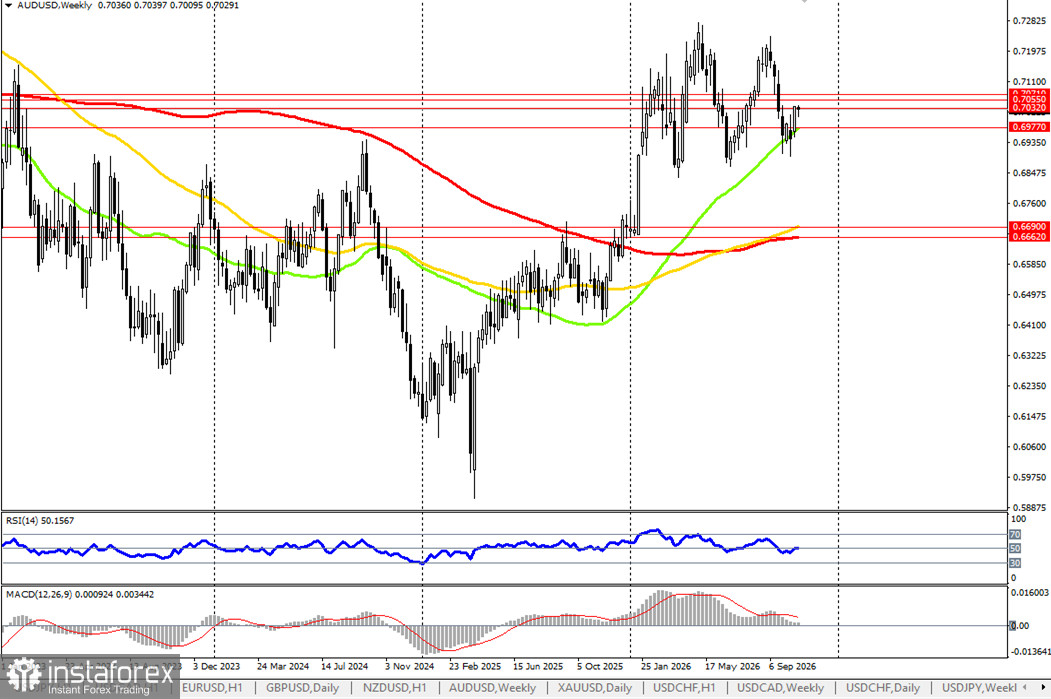1051x699 pixels.
Task: Activate the AUDUSD,Weekly chart tab
Action: point(492,688)
